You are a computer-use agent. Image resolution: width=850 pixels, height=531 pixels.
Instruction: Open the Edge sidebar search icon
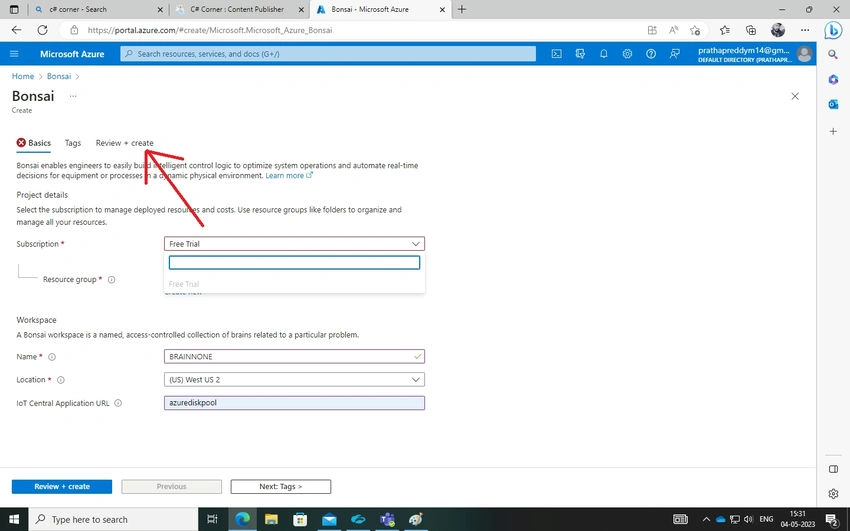click(833, 54)
